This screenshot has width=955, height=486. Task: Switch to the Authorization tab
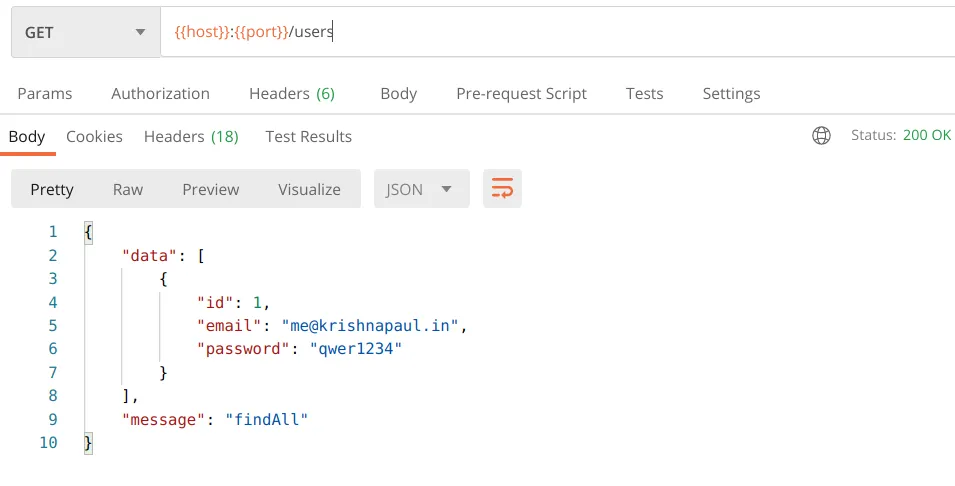[x=160, y=93]
